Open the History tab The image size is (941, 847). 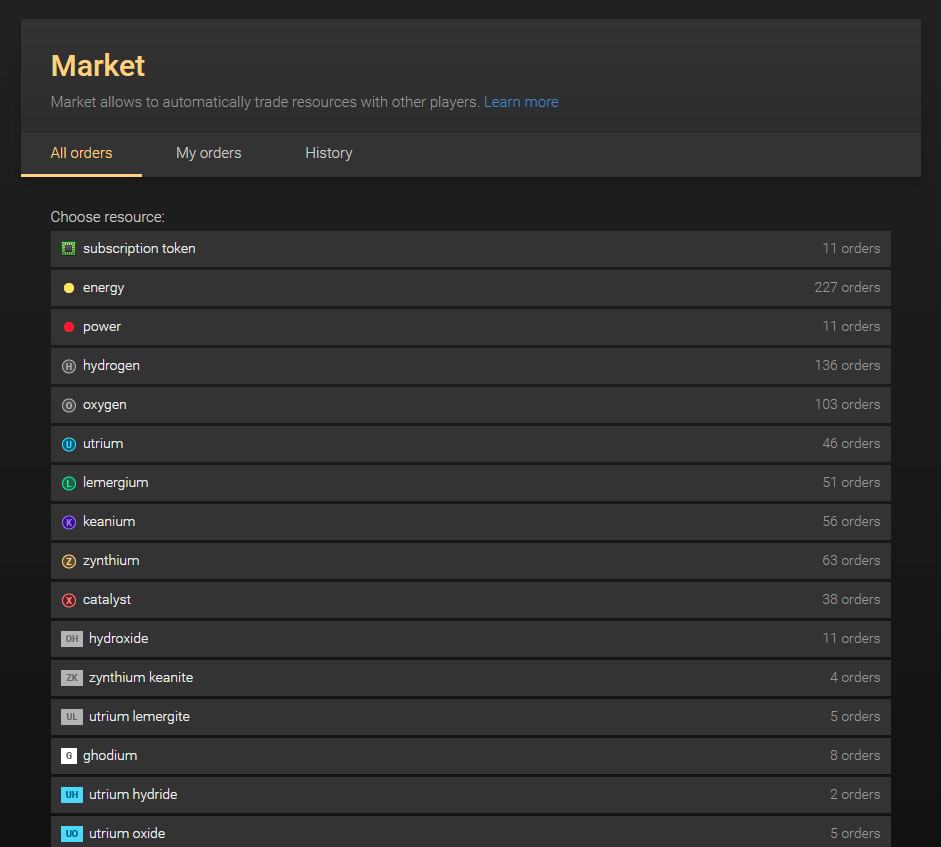click(x=328, y=153)
